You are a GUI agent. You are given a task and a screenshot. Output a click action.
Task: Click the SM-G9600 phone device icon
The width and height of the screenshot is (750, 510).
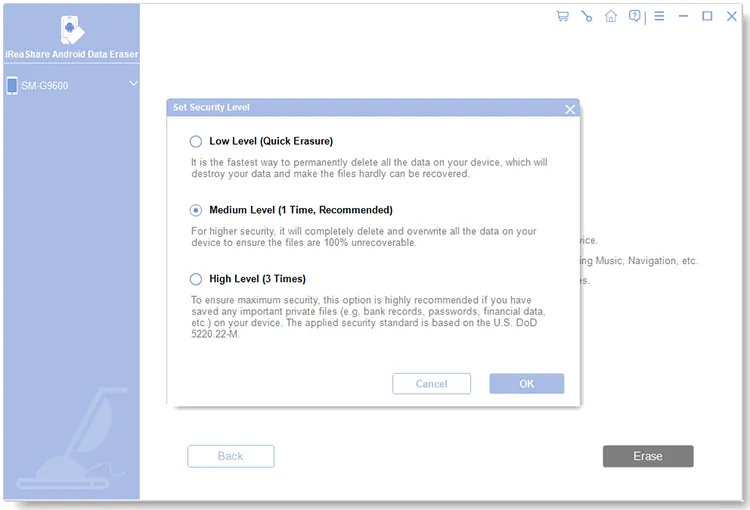(12, 86)
